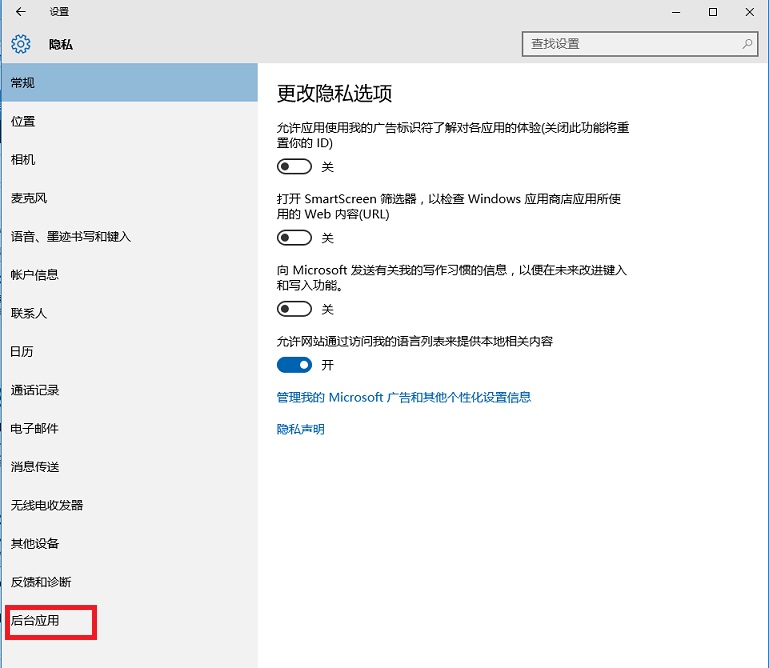Click inside the 查找设置 search field

click(630, 44)
